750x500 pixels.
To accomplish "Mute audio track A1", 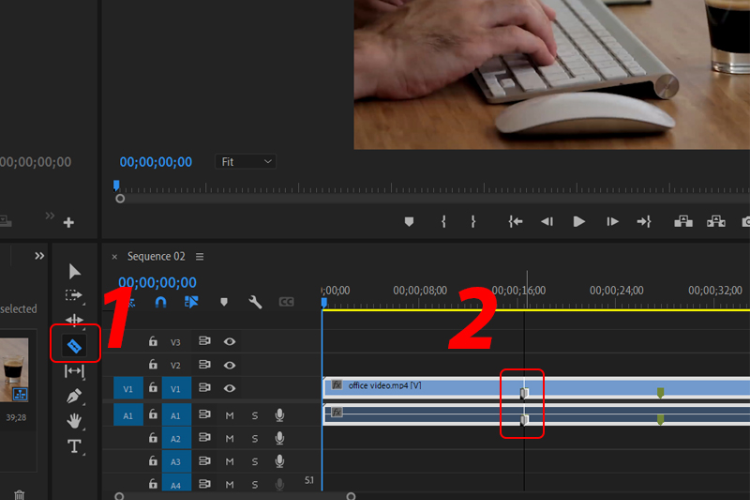I will click(x=230, y=415).
